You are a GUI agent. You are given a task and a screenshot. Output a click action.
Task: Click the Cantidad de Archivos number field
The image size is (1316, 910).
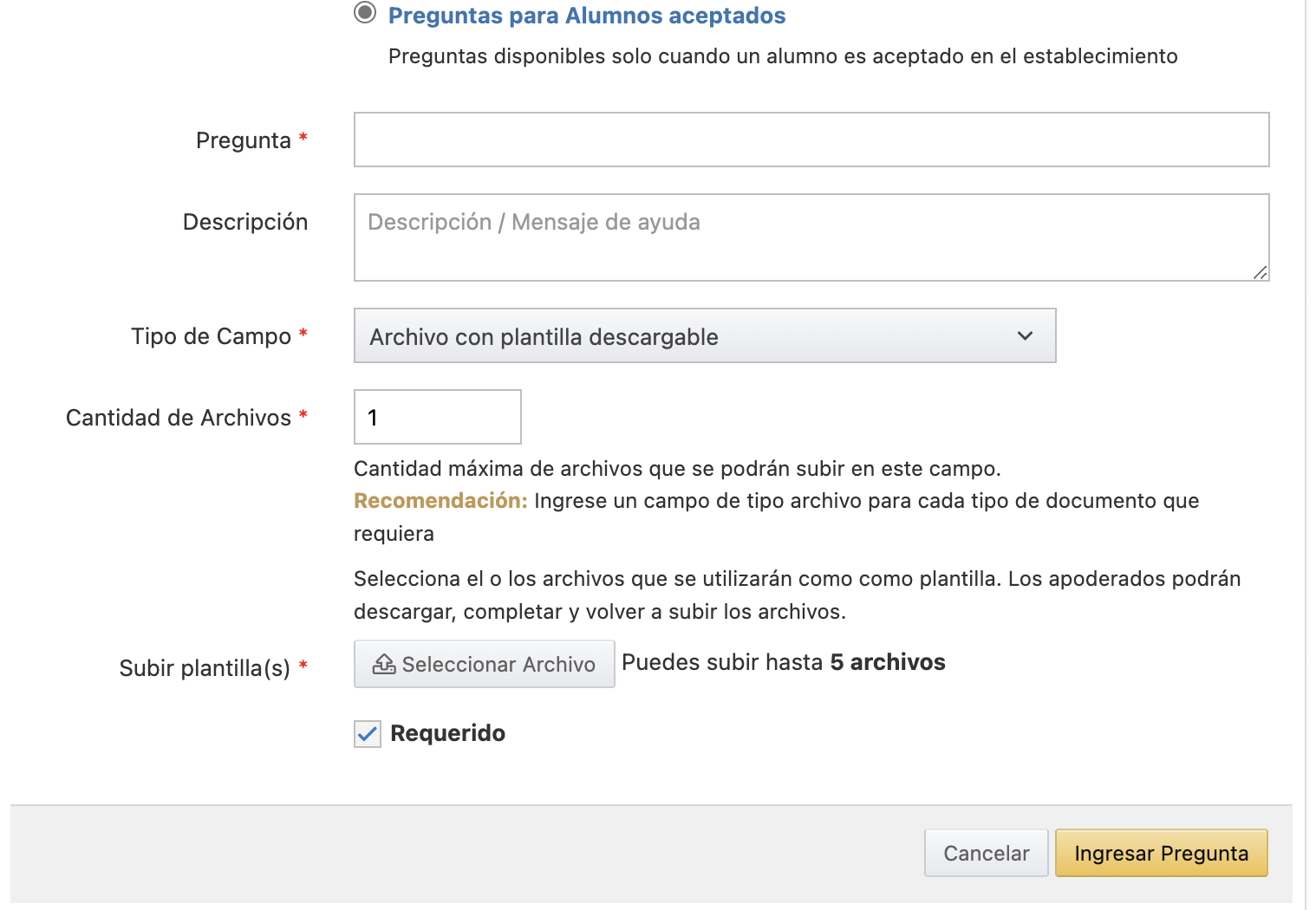[x=437, y=417]
